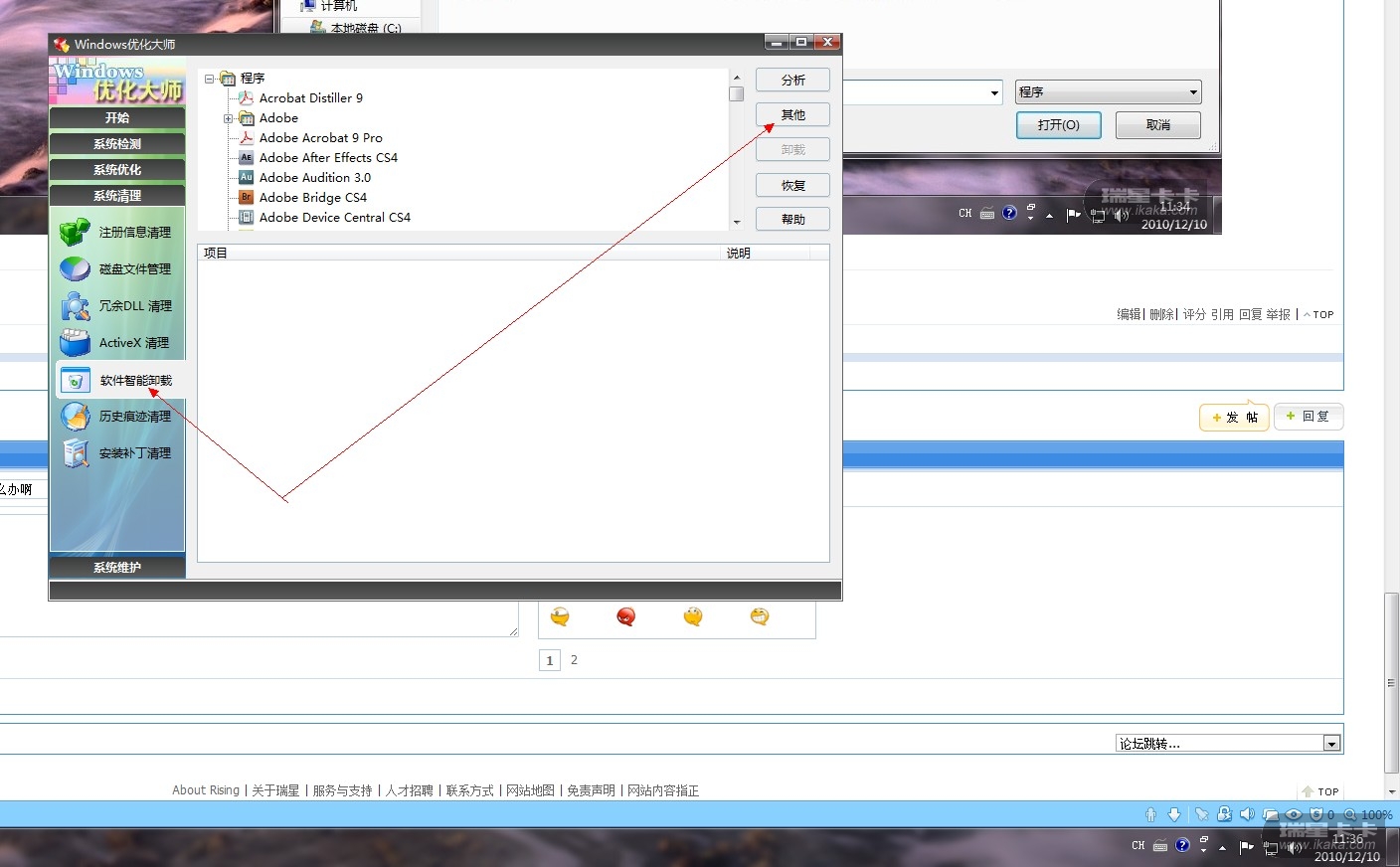1400x867 pixels.
Task: Click the 其他 button
Action: point(792,115)
